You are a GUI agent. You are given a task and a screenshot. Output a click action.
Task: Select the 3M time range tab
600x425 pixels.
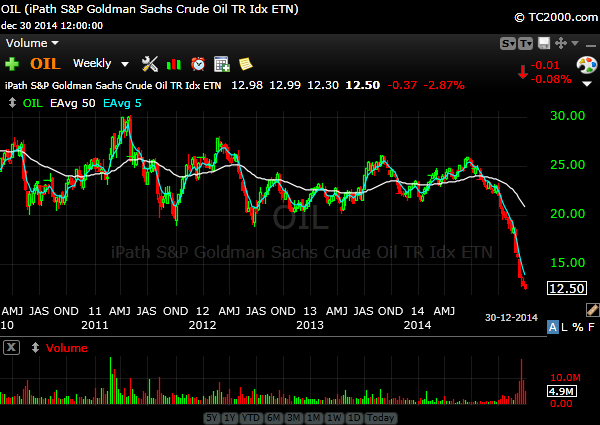point(293,418)
